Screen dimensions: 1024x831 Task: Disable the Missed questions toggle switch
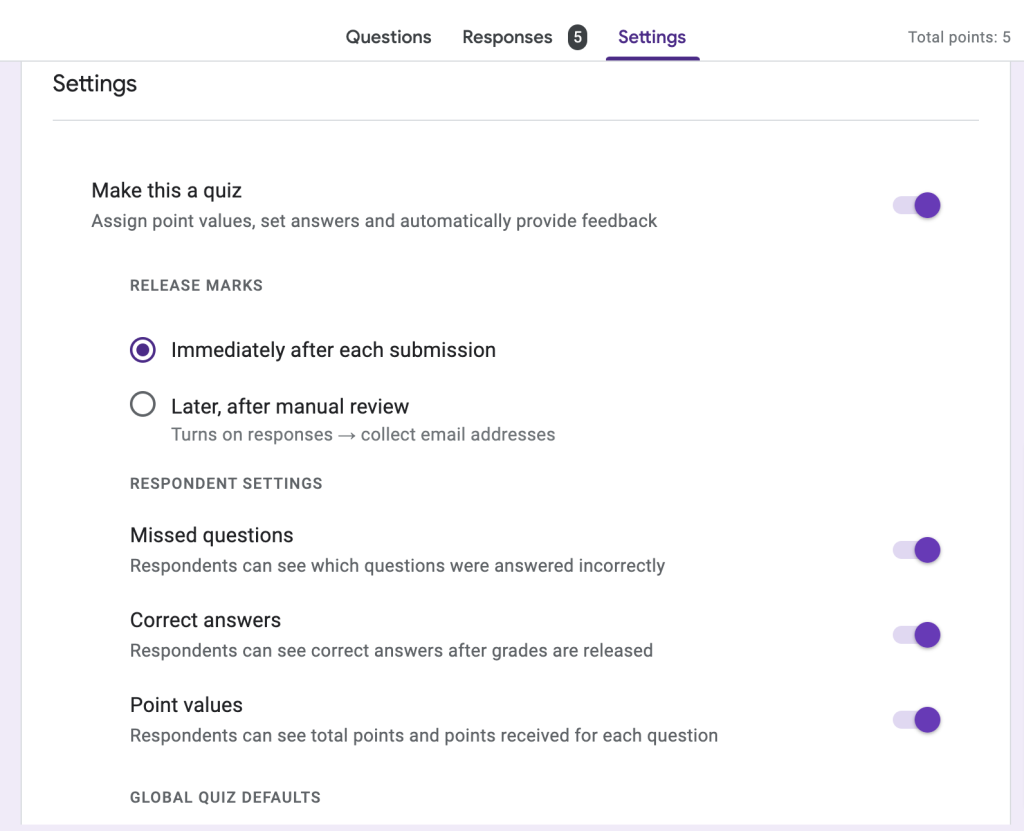click(x=917, y=550)
